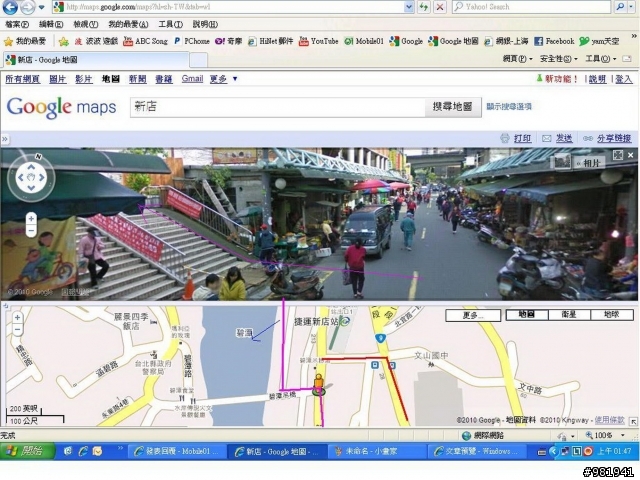Open the Mobile01 bookmark
The width and height of the screenshot is (640, 480).
[x=364, y=41]
